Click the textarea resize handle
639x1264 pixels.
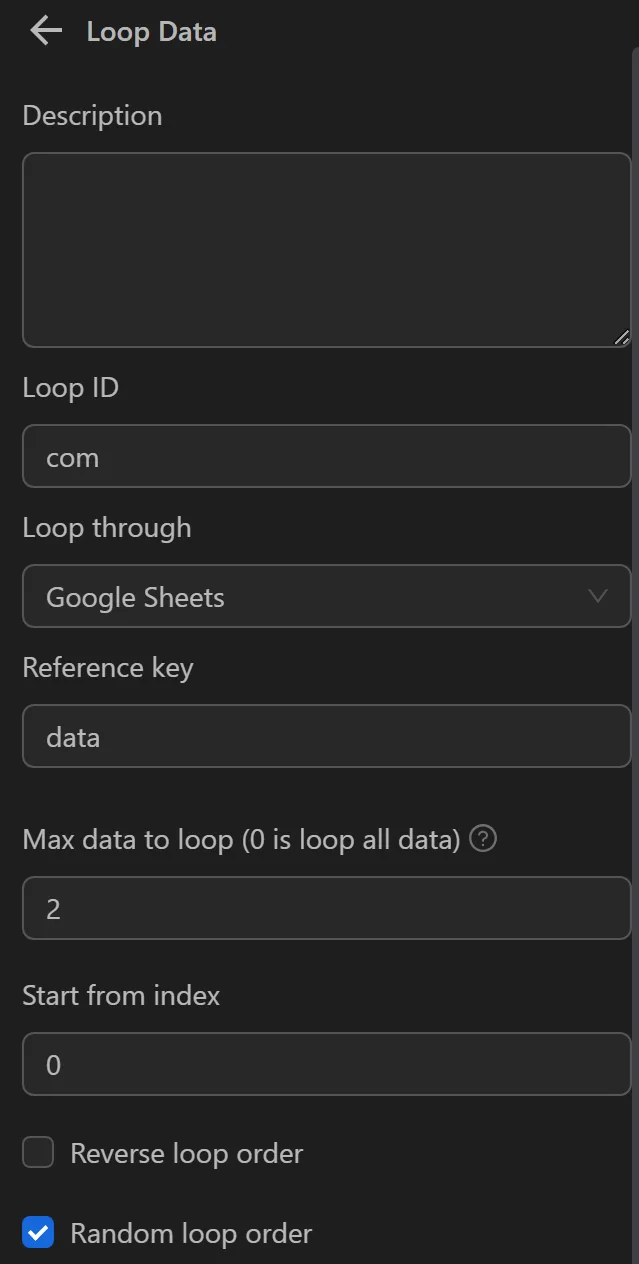click(x=621, y=338)
